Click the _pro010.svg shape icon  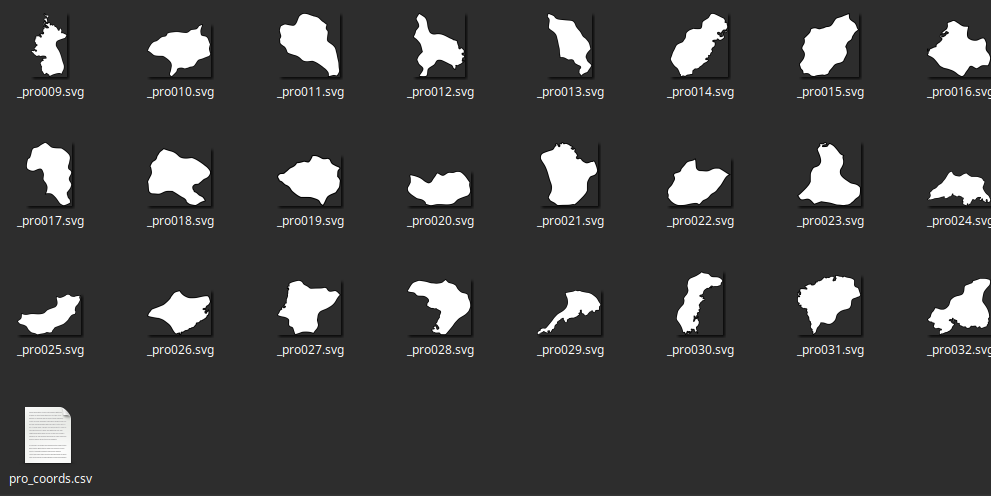[180, 51]
